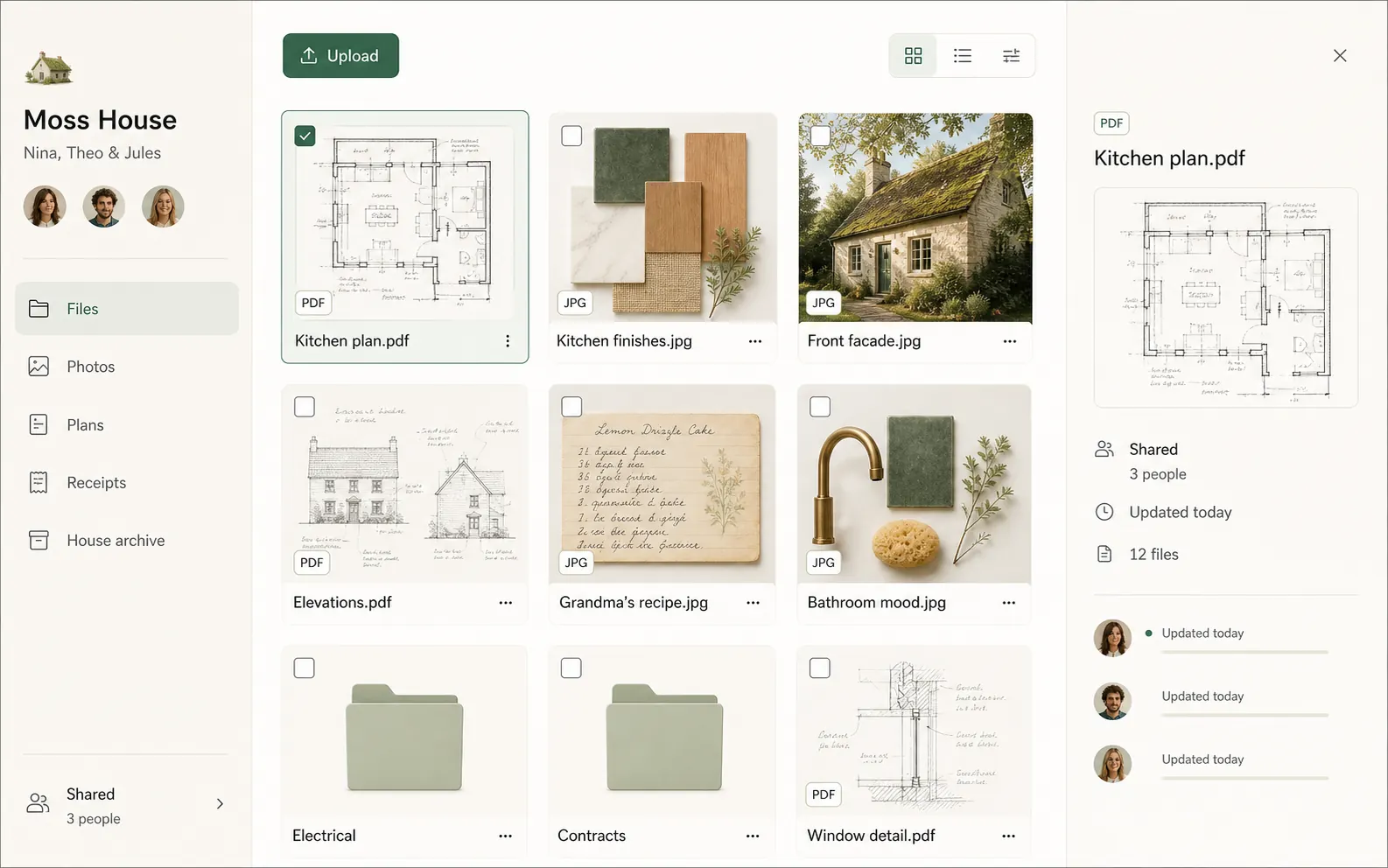Open more options for Electrical folder

(x=505, y=836)
